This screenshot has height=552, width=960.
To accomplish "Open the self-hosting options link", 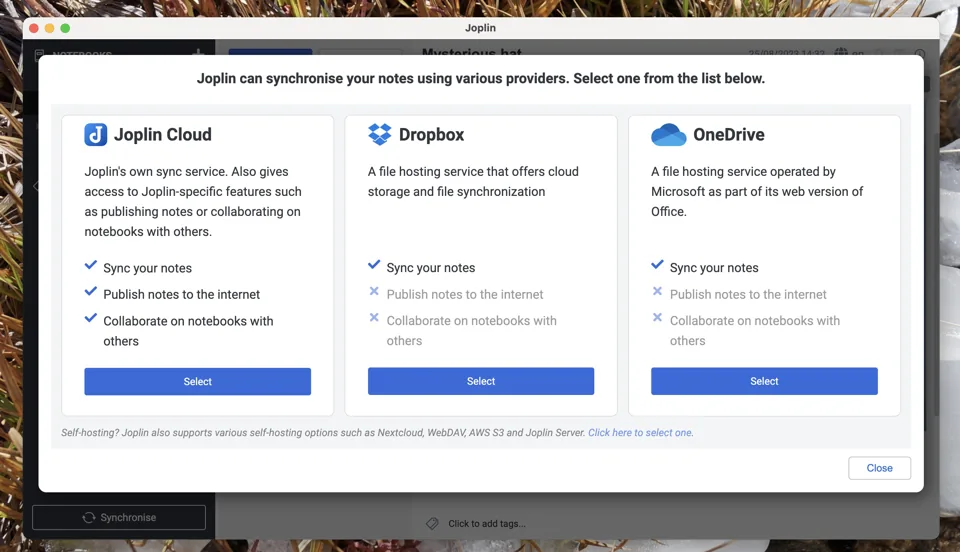I will click(x=640, y=433).
